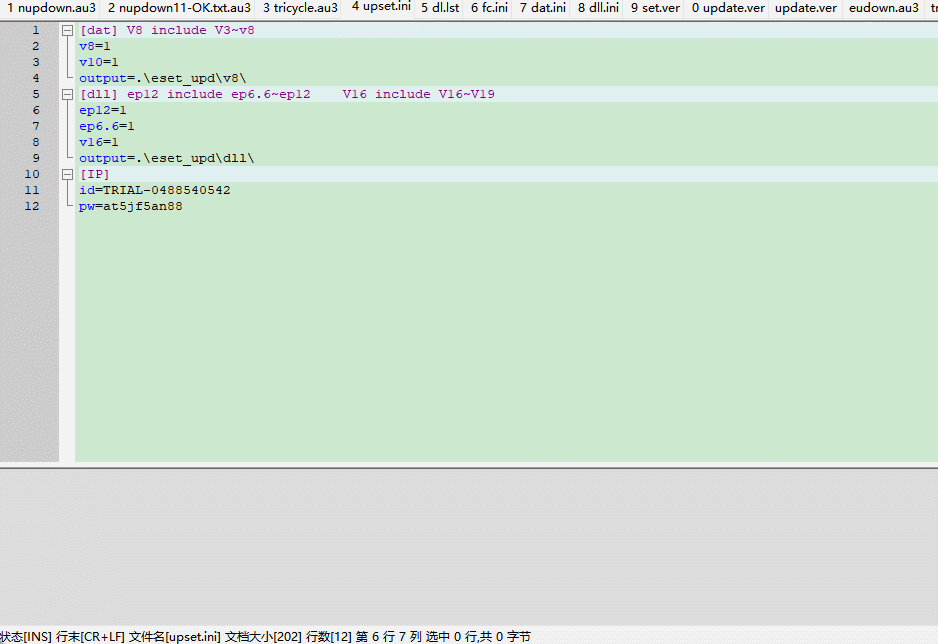Click the output=.\eset_upd\dll\ line
This screenshot has height=644, width=938.
tap(167, 158)
